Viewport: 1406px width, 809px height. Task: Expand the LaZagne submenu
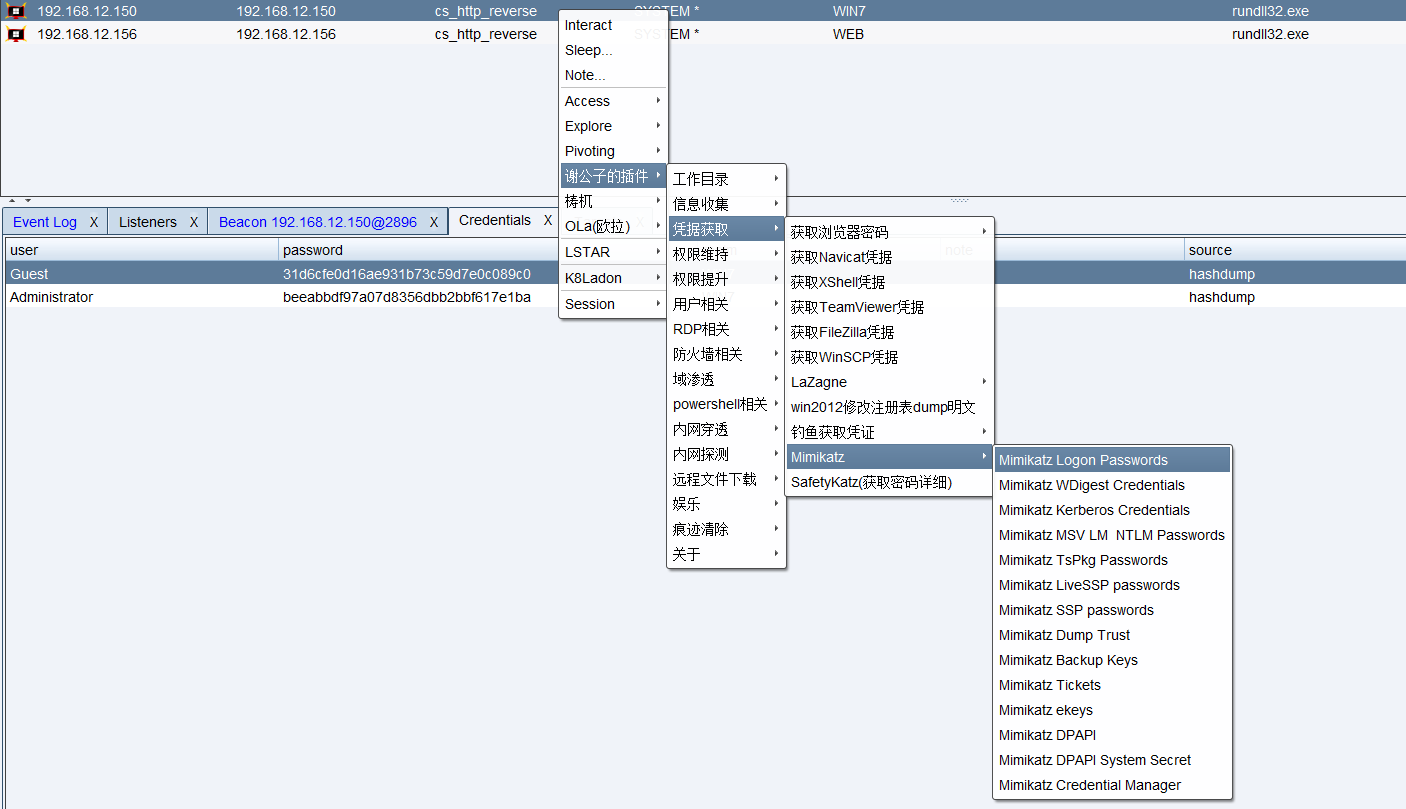click(890, 382)
